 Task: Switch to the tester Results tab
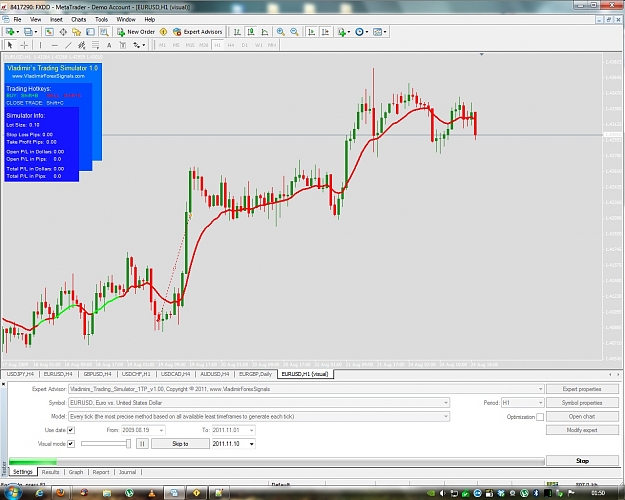click(51, 472)
